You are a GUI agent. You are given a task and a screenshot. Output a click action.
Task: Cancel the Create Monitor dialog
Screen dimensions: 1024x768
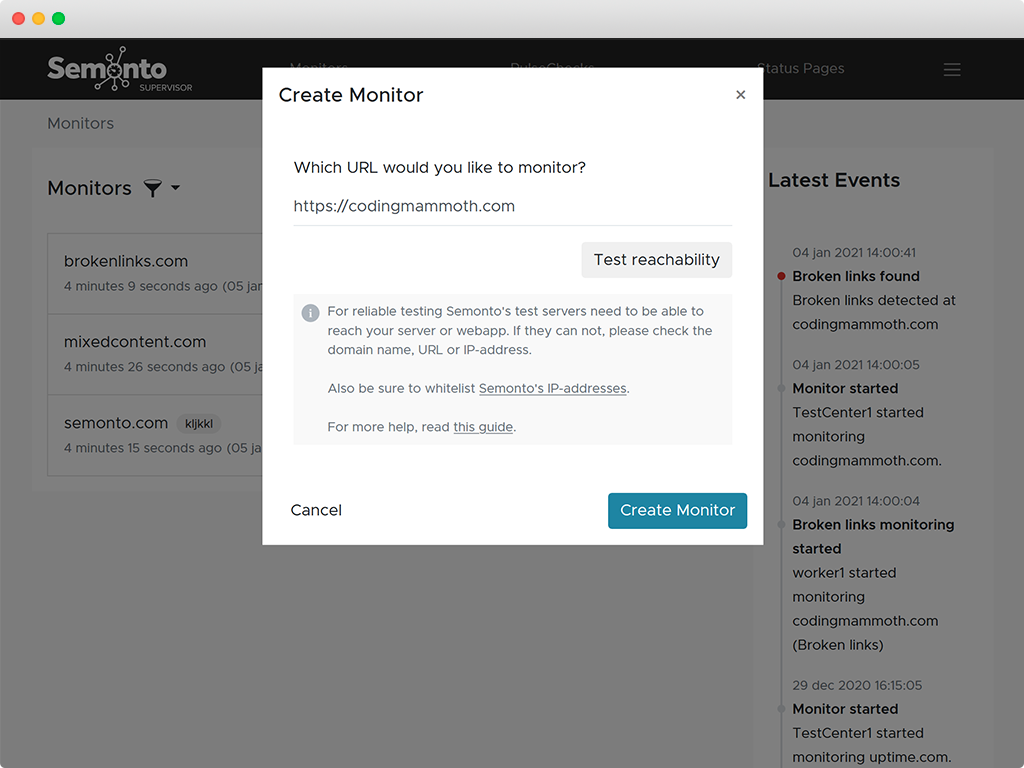tap(316, 510)
